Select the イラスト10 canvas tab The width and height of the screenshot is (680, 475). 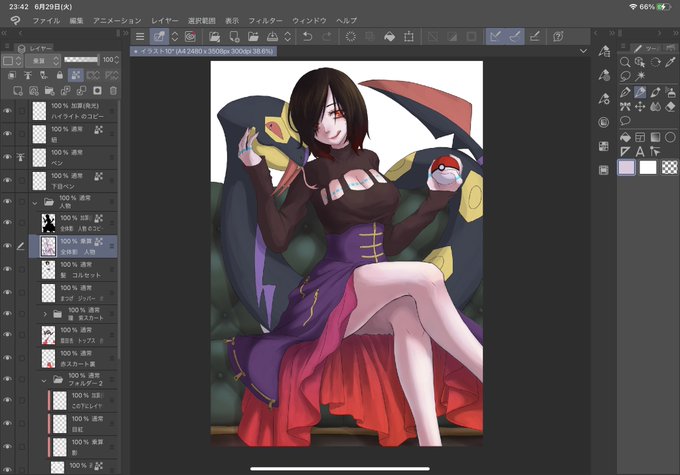tap(203, 51)
